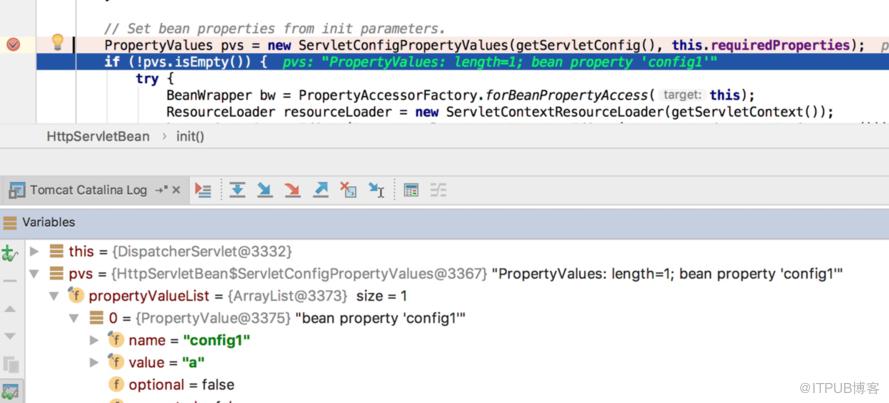The height and width of the screenshot is (403, 889).
Task: Click the field icon beside 'optional'
Action: pyautogui.click(x=116, y=384)
